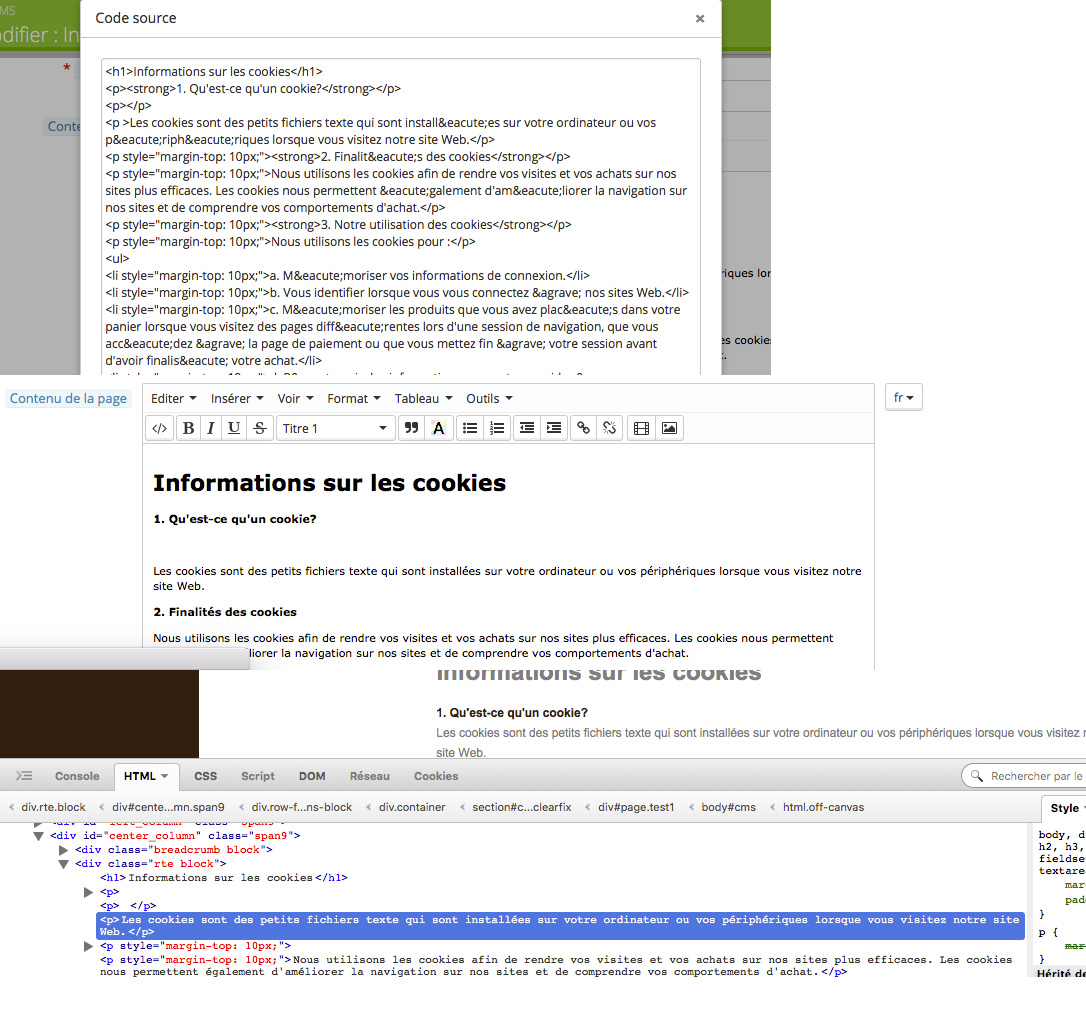Image resolution: width=1086 pixels, height=1010 pixels.
Task: Open the fr language dropdown
Action: click(x=904, y=398)
